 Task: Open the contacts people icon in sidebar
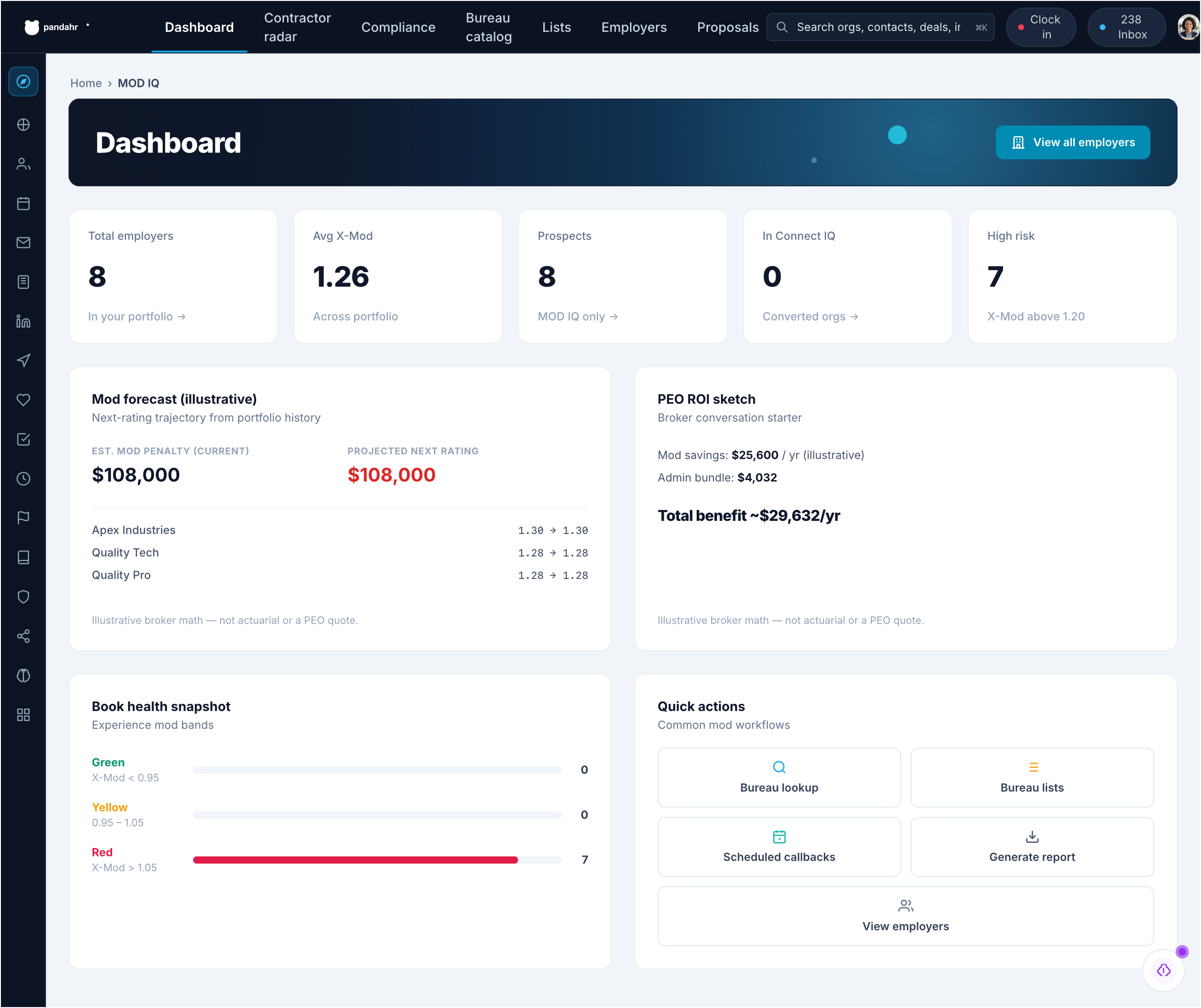pyautogui.click(x=23, y=164)
